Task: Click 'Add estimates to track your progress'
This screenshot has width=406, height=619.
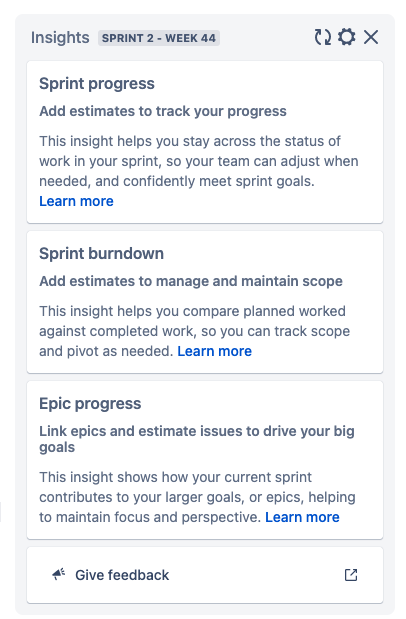Action: click(163, 111)
